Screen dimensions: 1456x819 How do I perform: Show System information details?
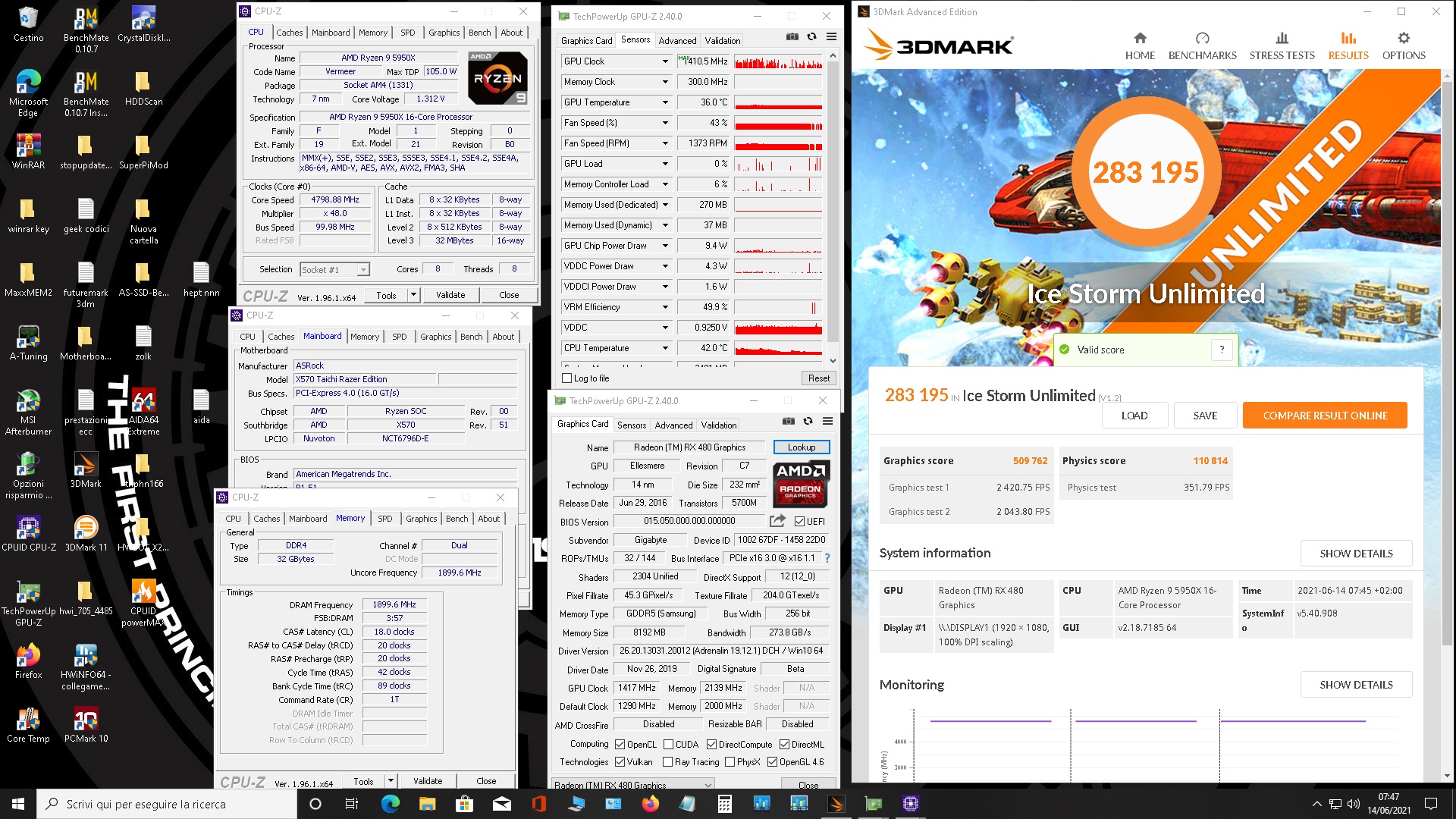[1356, 554]
